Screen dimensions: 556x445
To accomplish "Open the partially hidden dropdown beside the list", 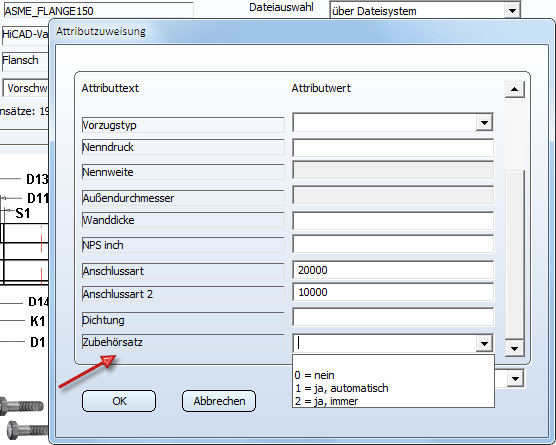I will pos(515,379).
